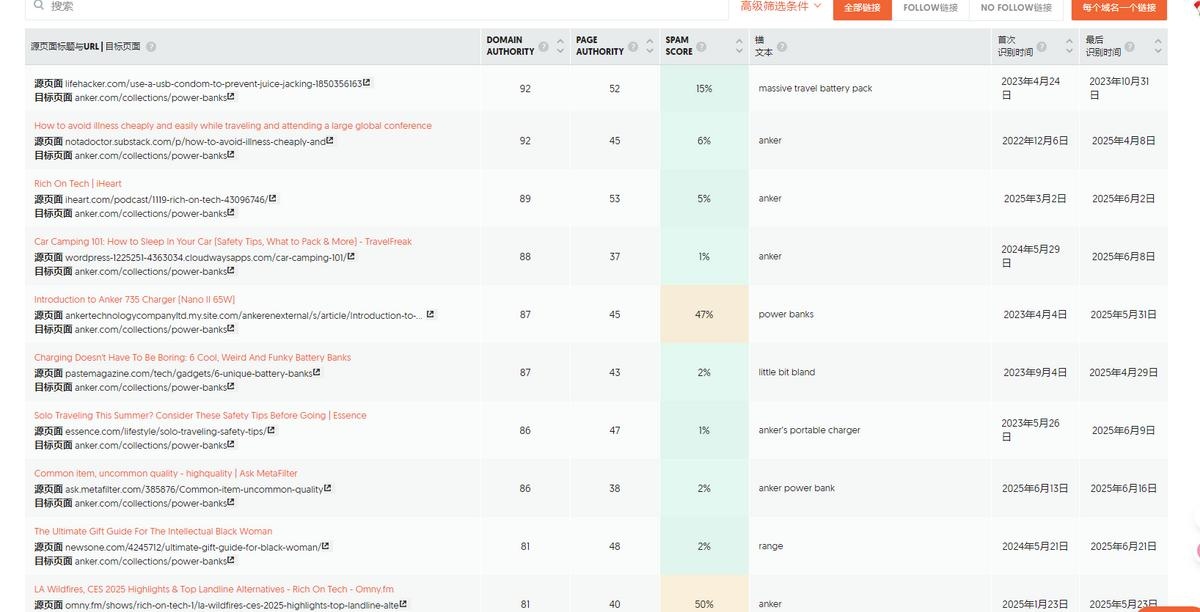Image resolution: width=1200 pixels, height=612 pixels.
Task: Open 'Solo Traveling This Summer?' Essence link
Action: click(200, 416)
